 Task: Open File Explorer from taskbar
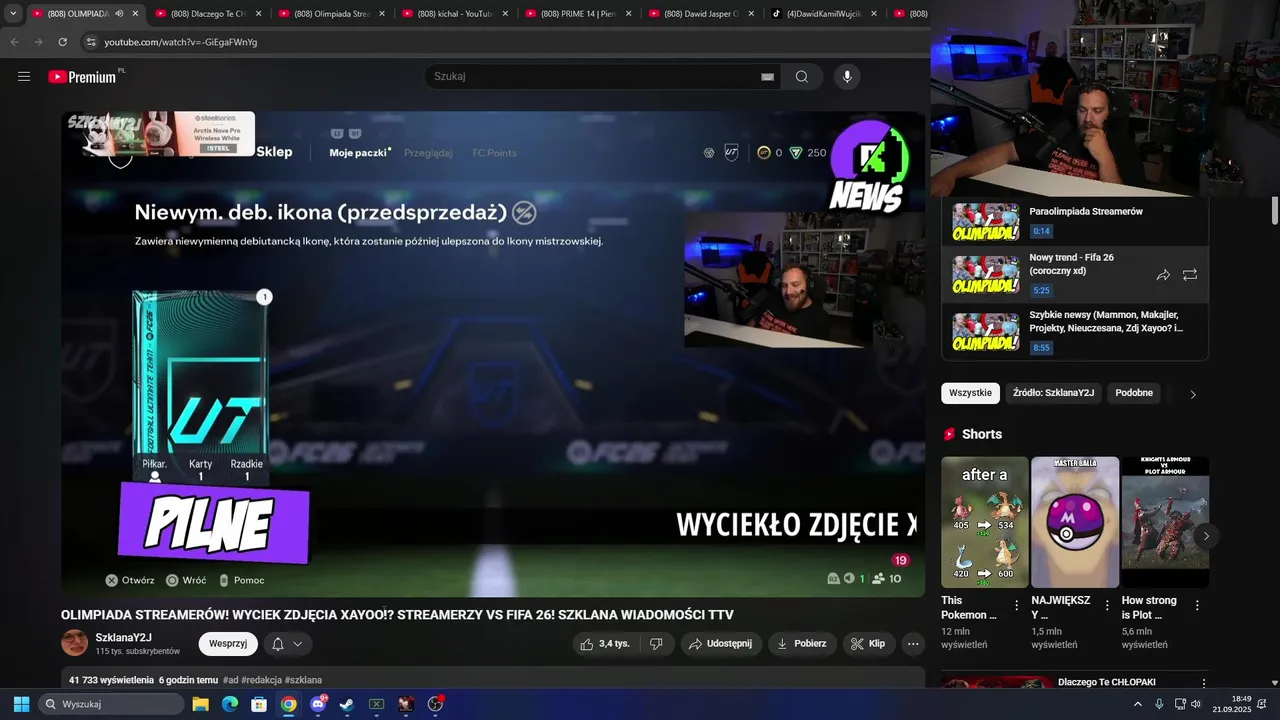[200, 704]
